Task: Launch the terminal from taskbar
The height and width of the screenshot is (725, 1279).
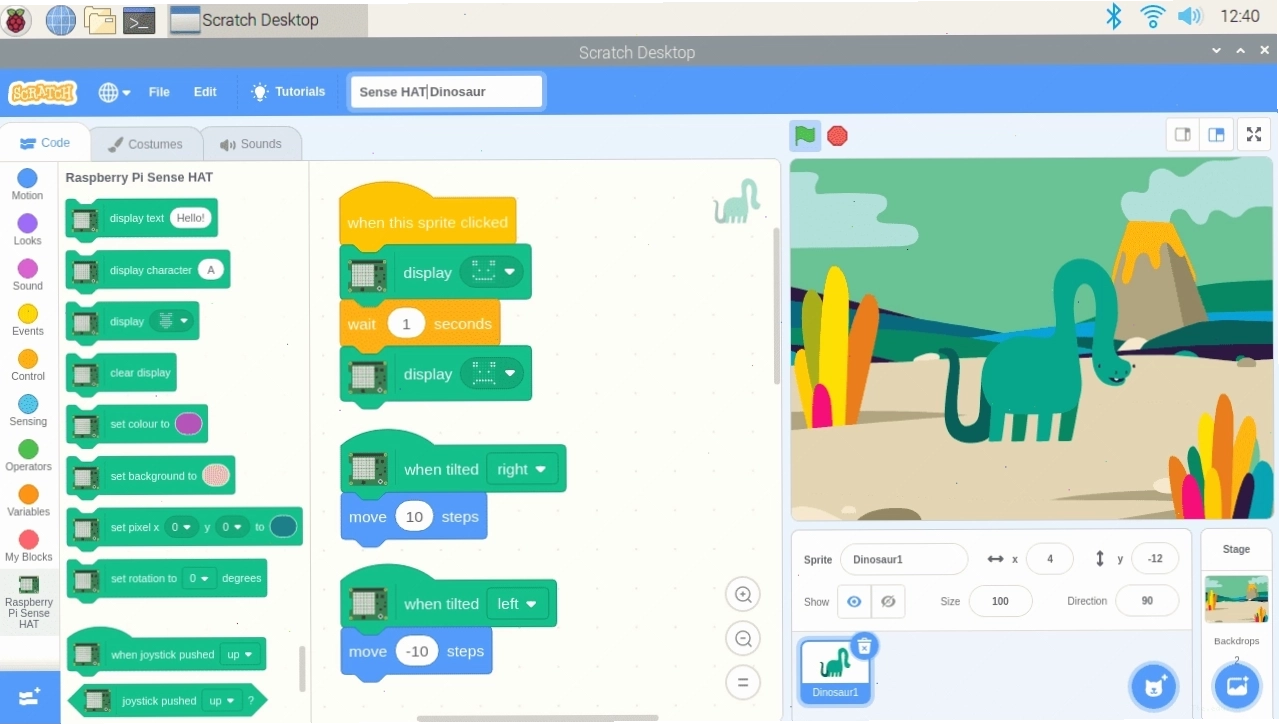Action: (x=140, y=20)
